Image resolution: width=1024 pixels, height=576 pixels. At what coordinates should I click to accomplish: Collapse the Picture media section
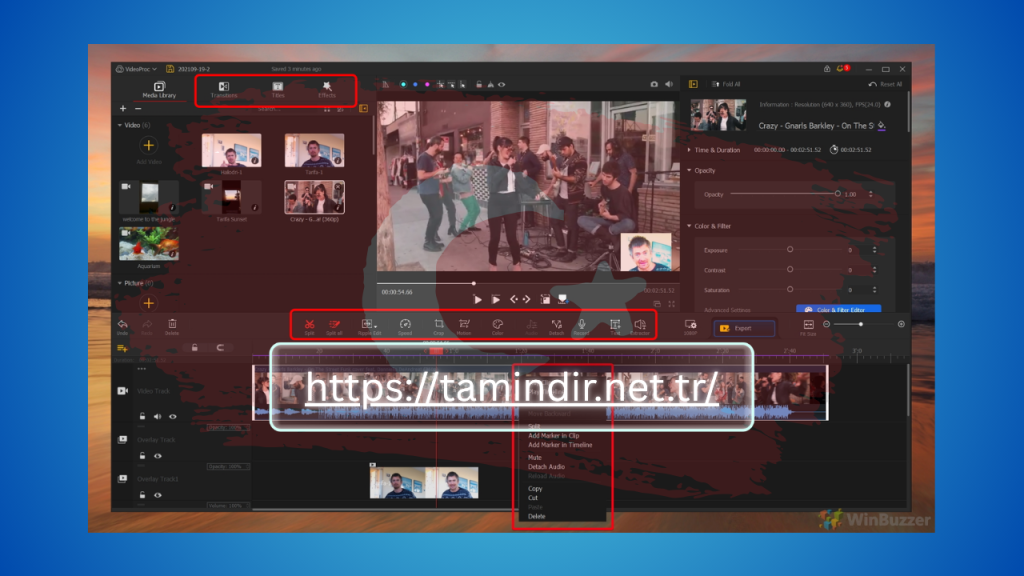[x=120, y=283]
